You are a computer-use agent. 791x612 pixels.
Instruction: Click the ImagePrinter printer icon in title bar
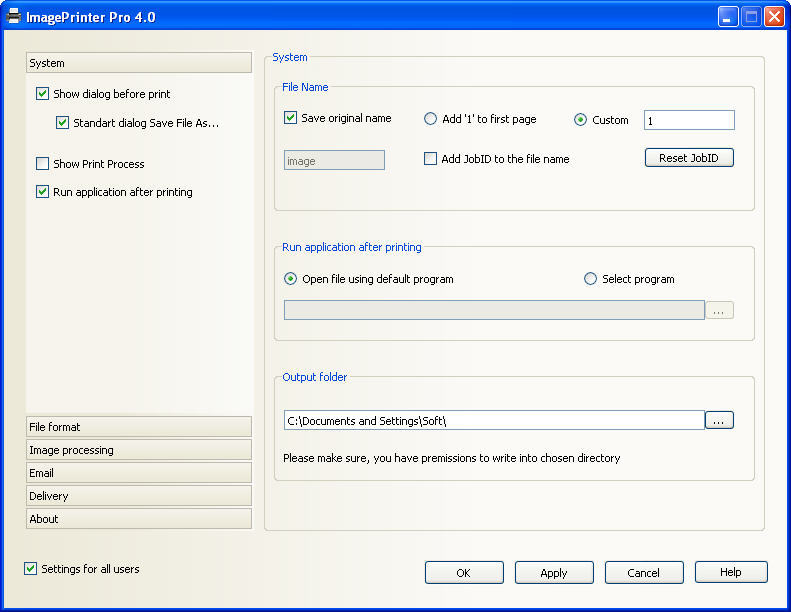[13, 17]
